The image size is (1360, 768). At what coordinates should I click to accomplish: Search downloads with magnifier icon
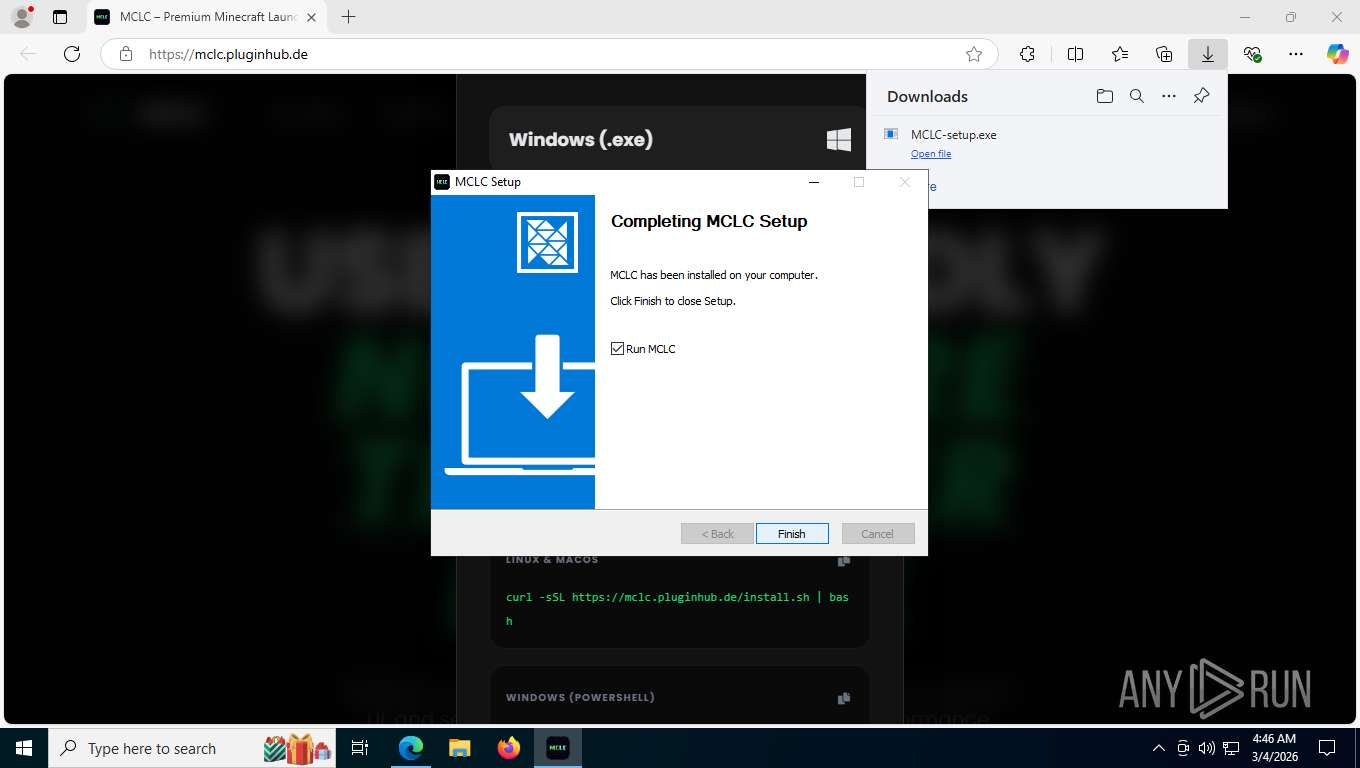tap(1137, 96)
